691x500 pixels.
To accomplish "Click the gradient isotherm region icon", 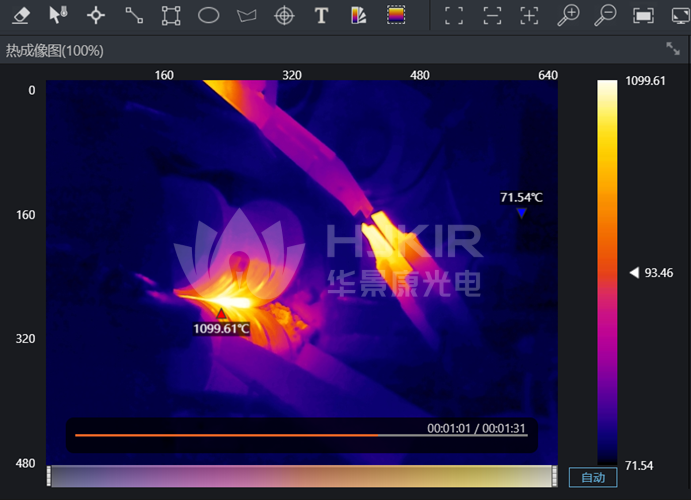I will [396, 15].
